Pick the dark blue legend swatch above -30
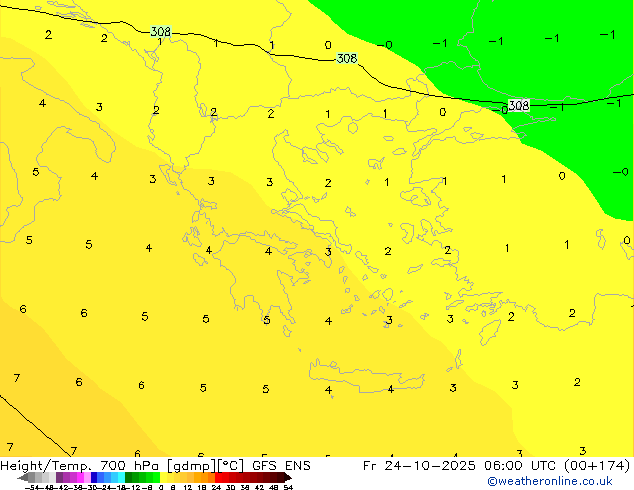 click(94, 477)
